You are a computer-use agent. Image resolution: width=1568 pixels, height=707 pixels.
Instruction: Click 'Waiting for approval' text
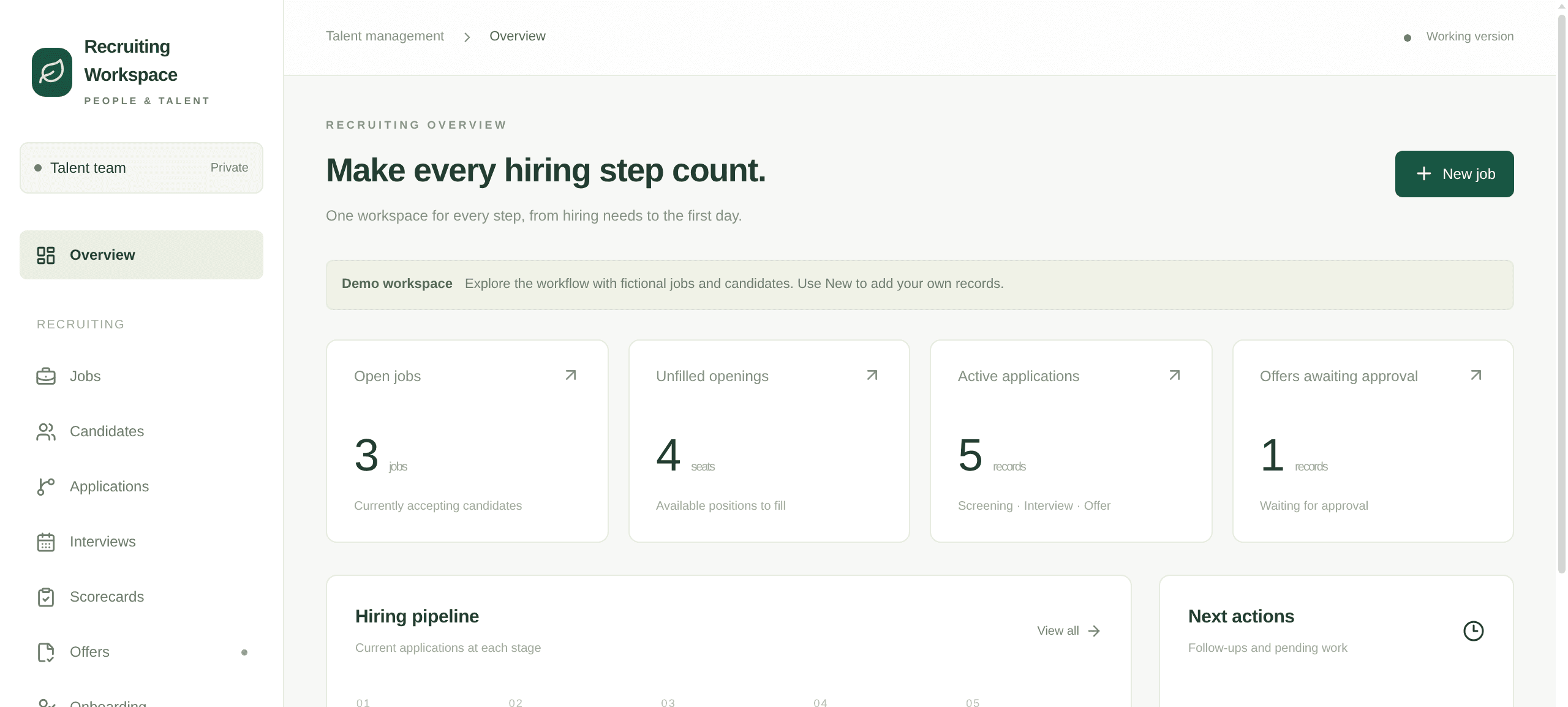point(1314,505)
